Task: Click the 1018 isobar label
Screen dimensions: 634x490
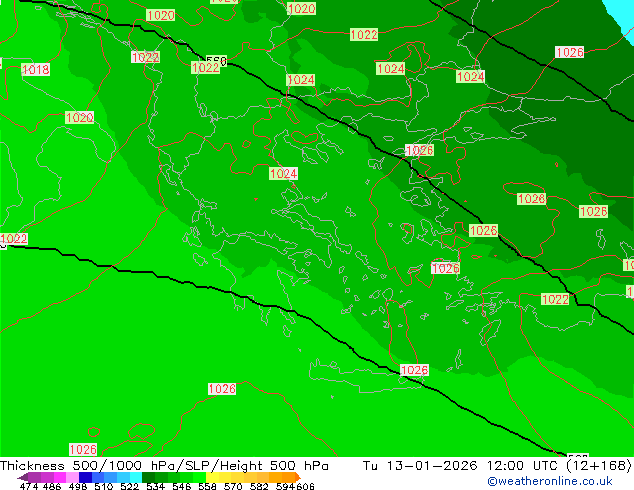Action: tap(36, 70)
